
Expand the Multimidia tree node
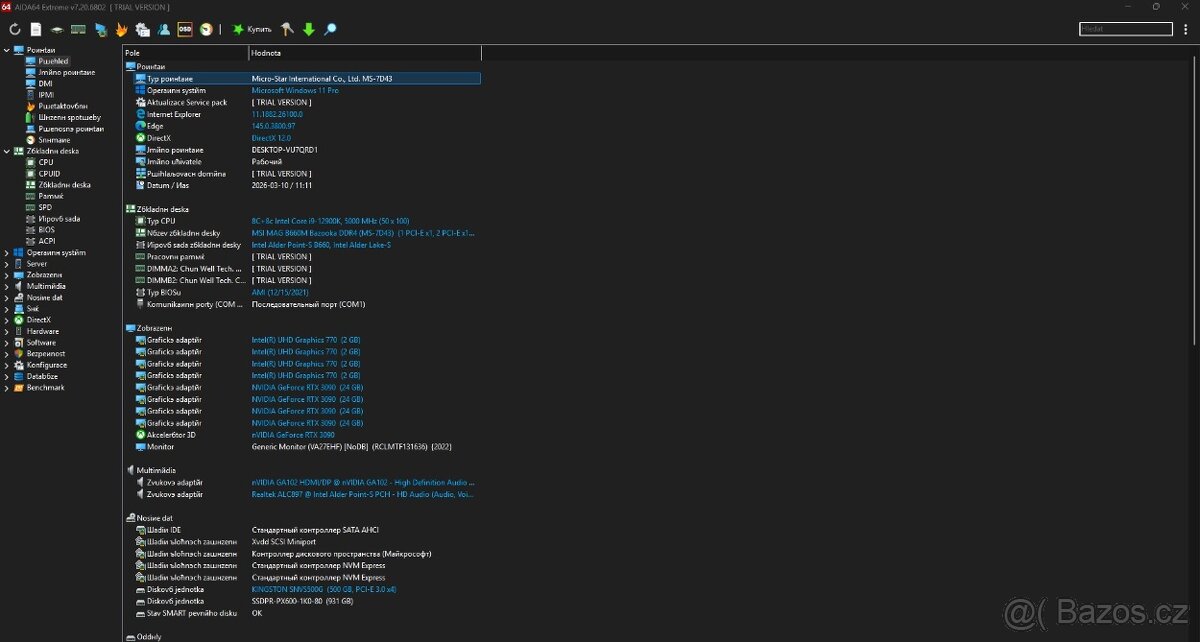click(6, 286)
